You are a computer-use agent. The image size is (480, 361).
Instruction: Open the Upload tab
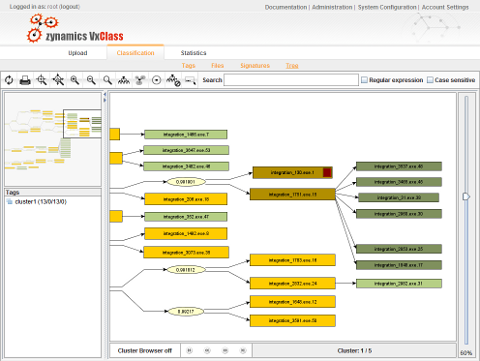[x=78, y=53]
